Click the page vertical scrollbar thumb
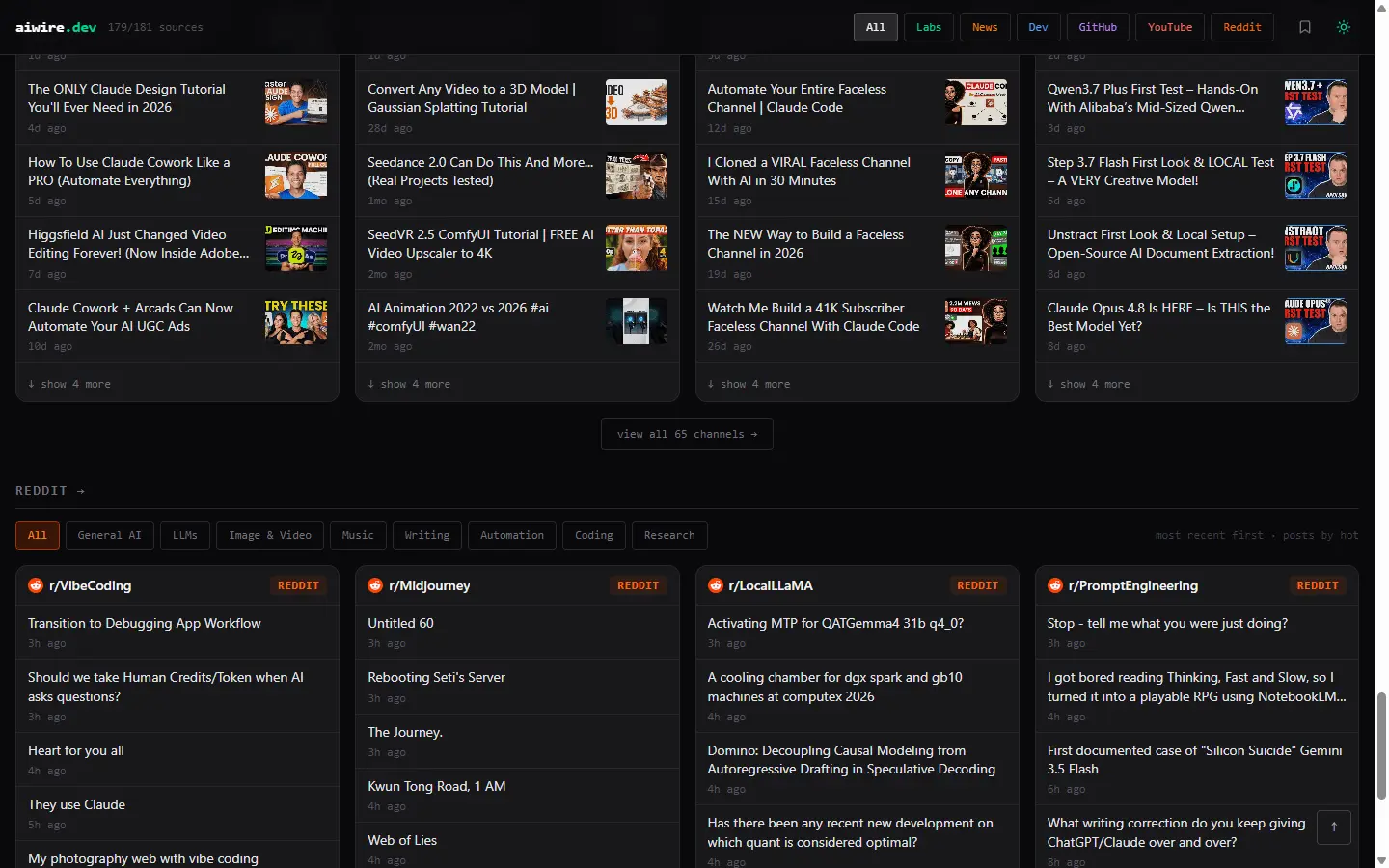Image resolution: width=1389 pixels, height=868 pixels. [1381, 746]
